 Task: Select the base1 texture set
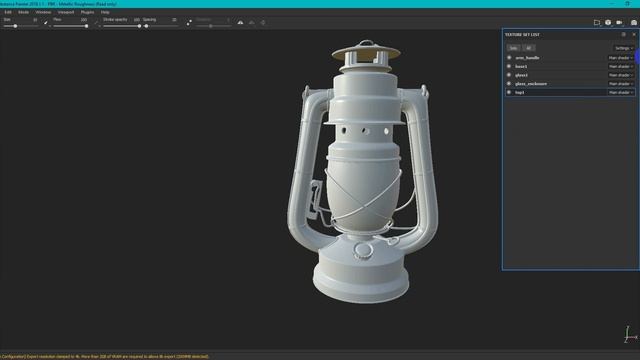click(x=521, y=66)
